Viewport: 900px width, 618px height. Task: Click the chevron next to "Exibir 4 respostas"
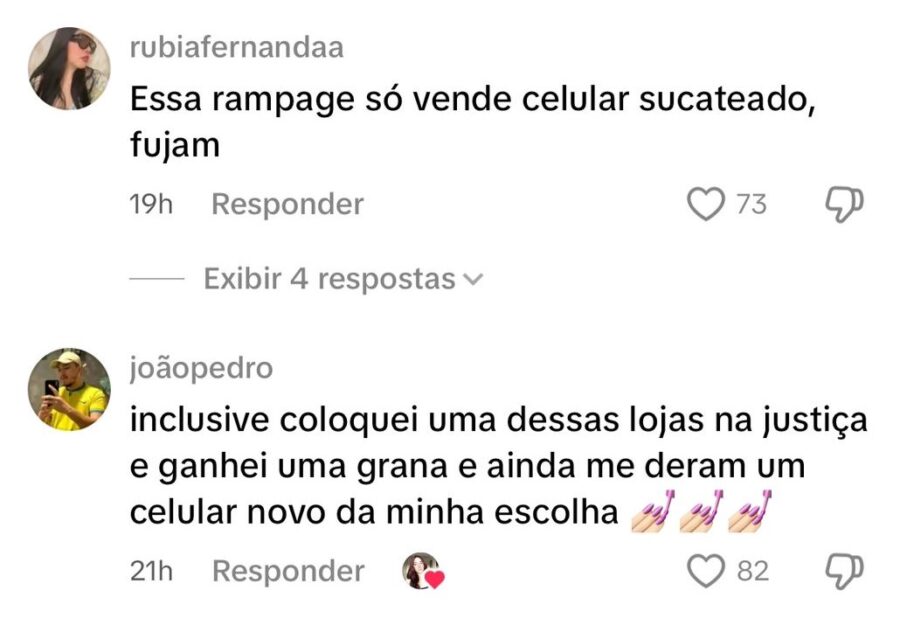click(472, 280)
